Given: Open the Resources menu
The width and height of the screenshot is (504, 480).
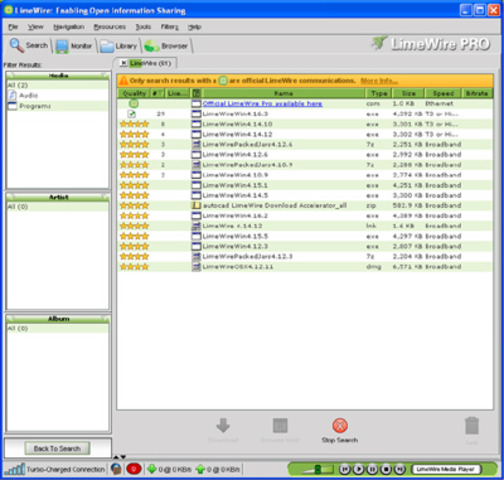Looking at the screenshot, I should click(110, 27).
